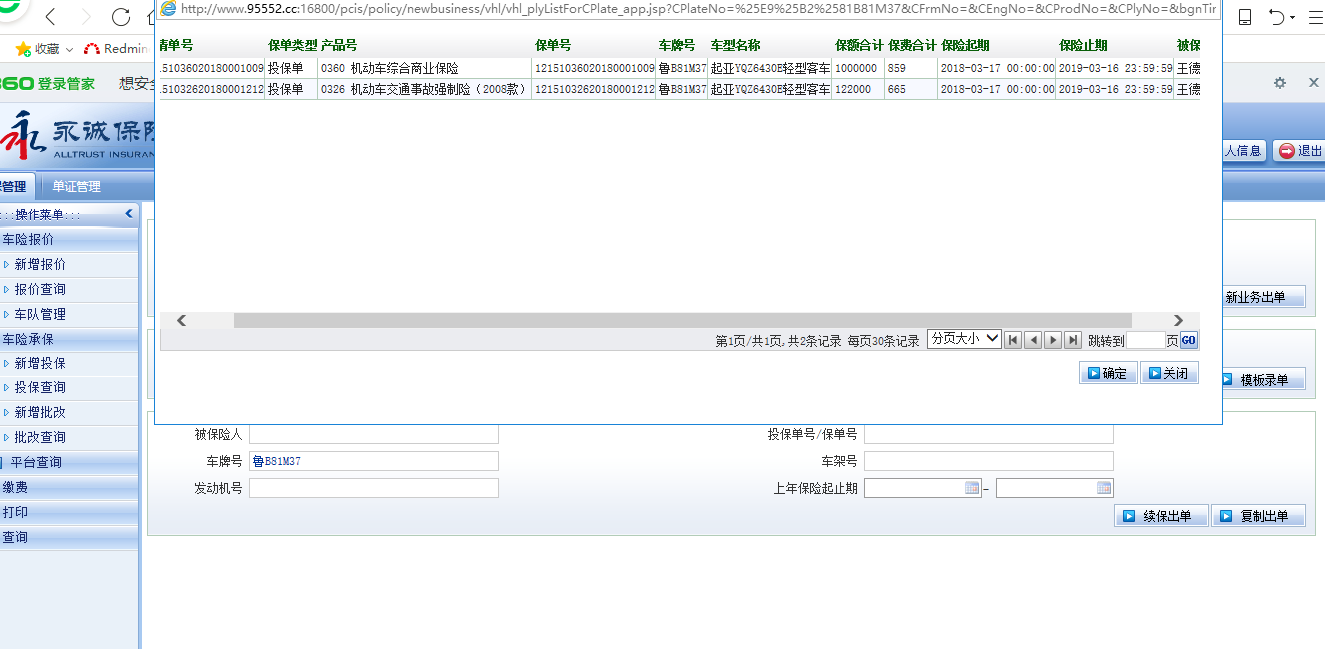
Task: Open the 分页大小 page size dropdown
Action: pyautogui.click(x=964, y=339)
